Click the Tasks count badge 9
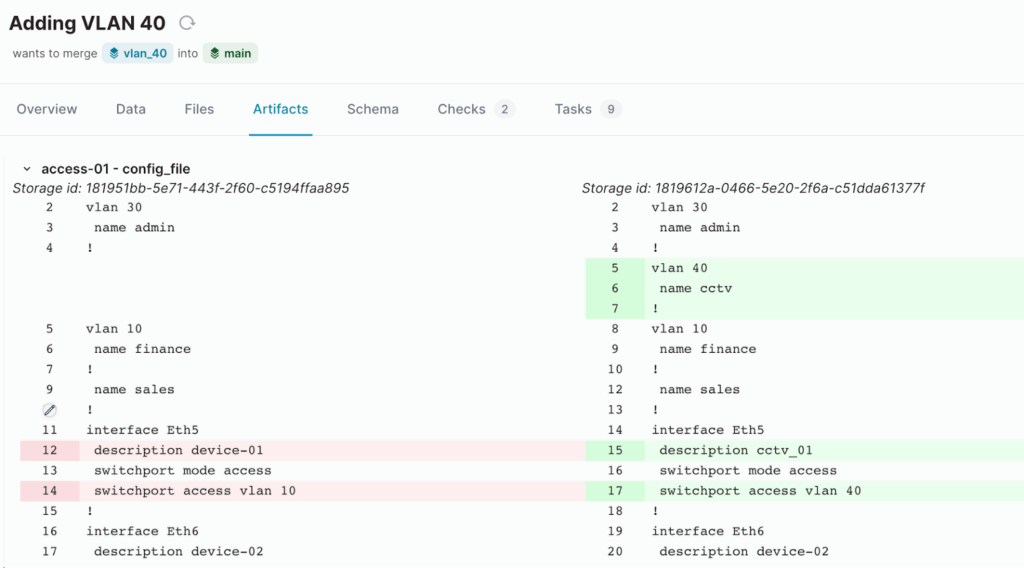1024x568 pixels. (611, 109)
